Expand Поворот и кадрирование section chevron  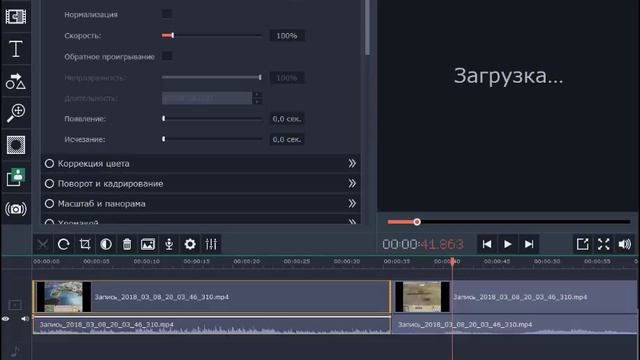(352, 184)
